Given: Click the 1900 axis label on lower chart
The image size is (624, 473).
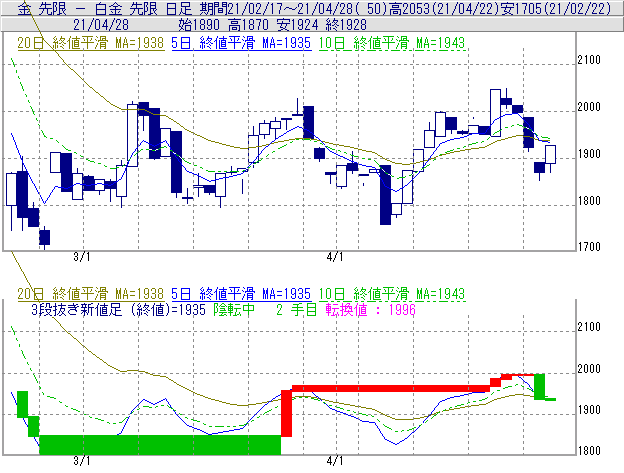Looking at the screenshot, I should coord(589,410).
